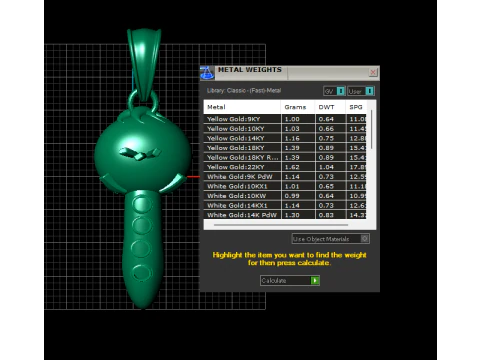Click the SPG column header
480x360 pixels.
pyautogui.click(x=356, y=107)
